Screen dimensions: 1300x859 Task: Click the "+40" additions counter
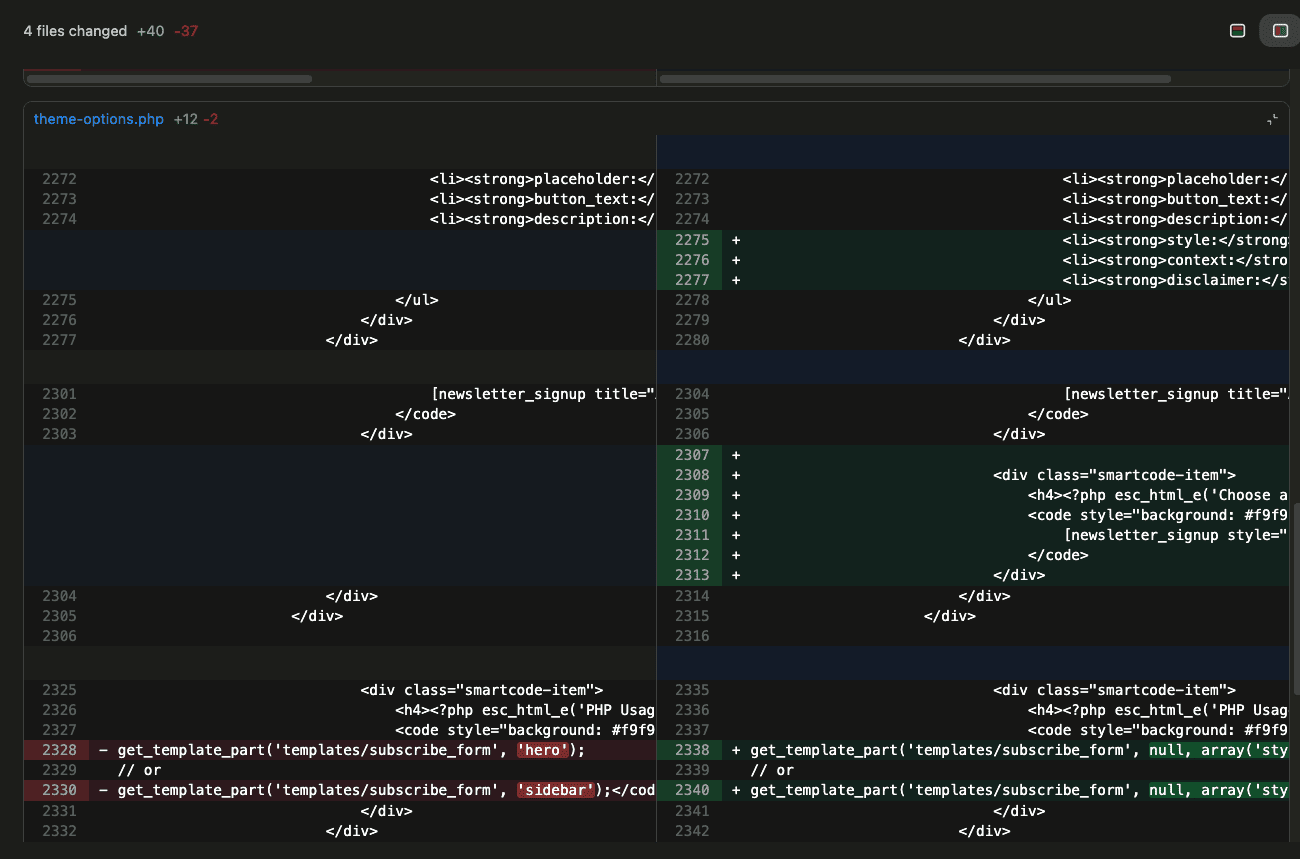(x=150, y=31)
